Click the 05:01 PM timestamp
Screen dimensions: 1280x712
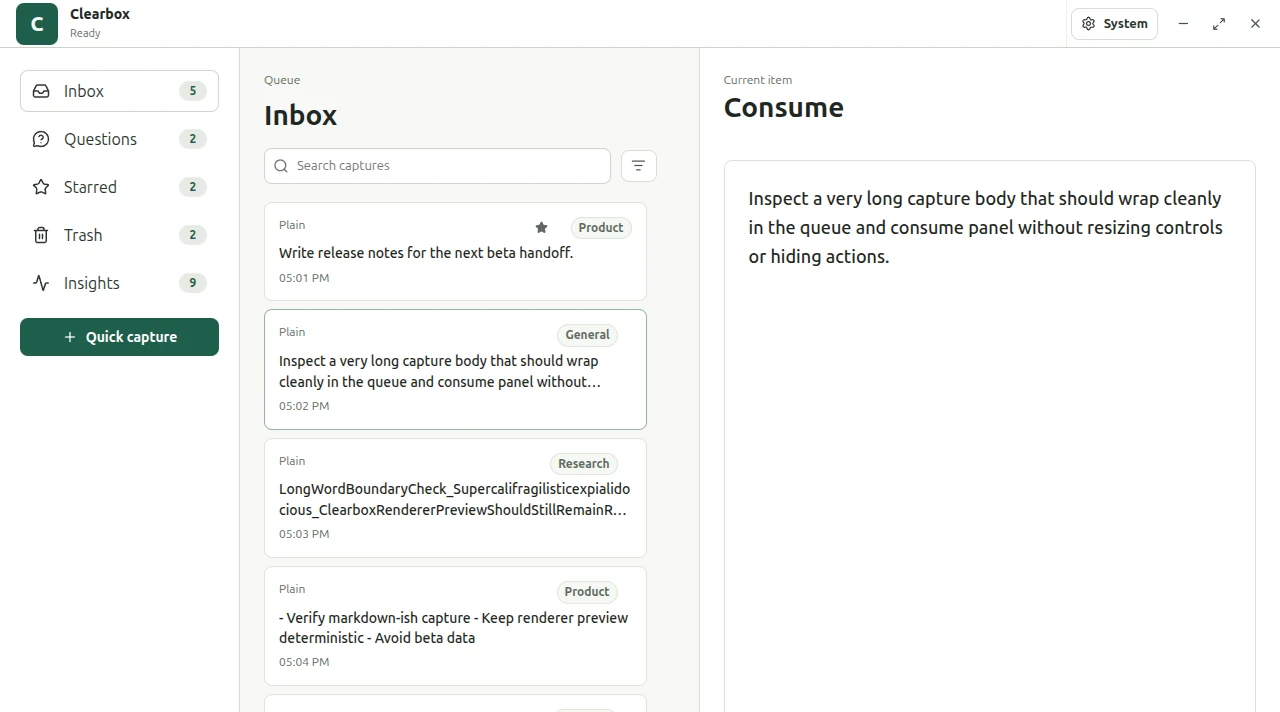point(304,278)
